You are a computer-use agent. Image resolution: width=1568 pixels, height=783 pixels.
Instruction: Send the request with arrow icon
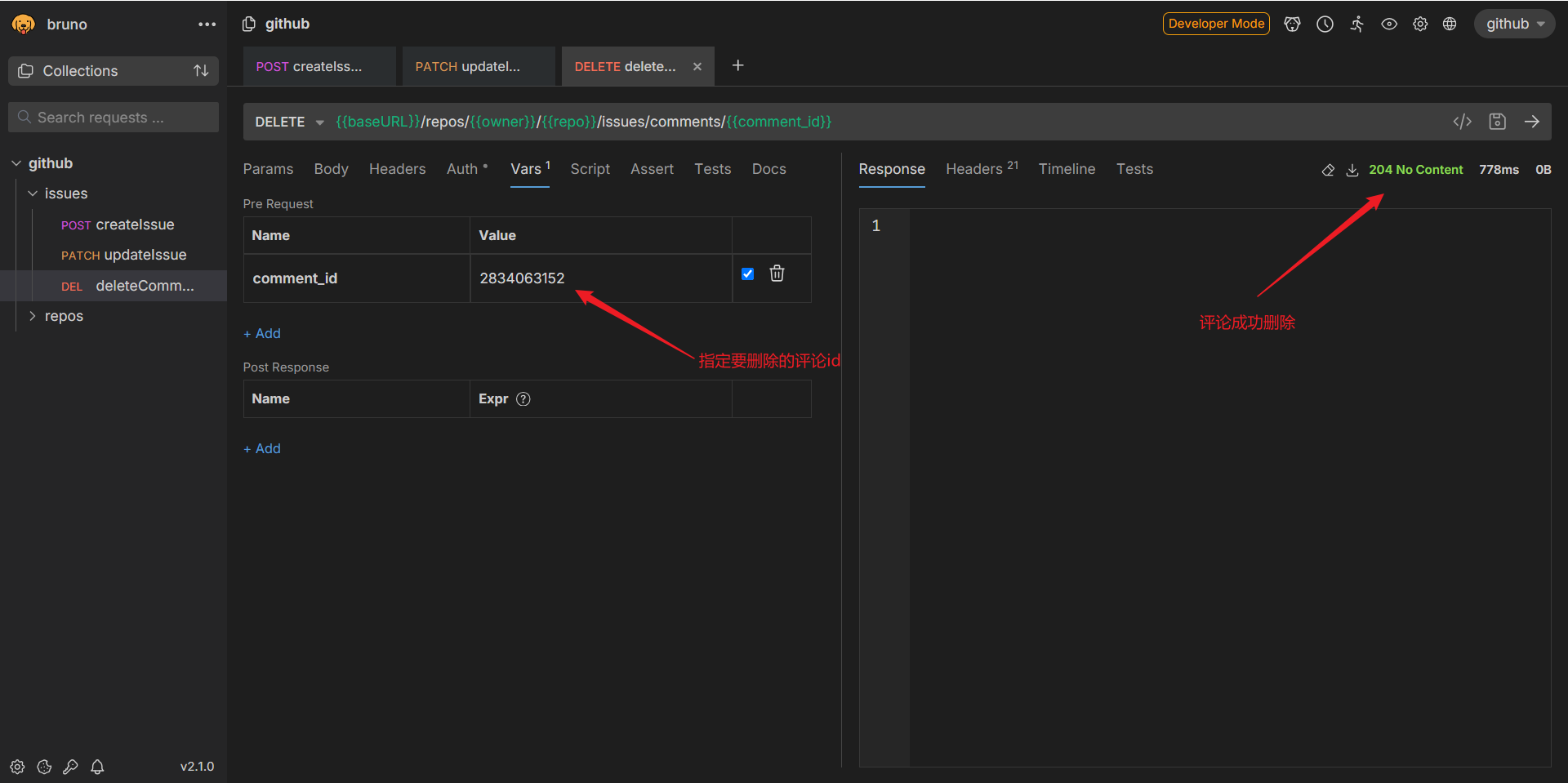1532,122
